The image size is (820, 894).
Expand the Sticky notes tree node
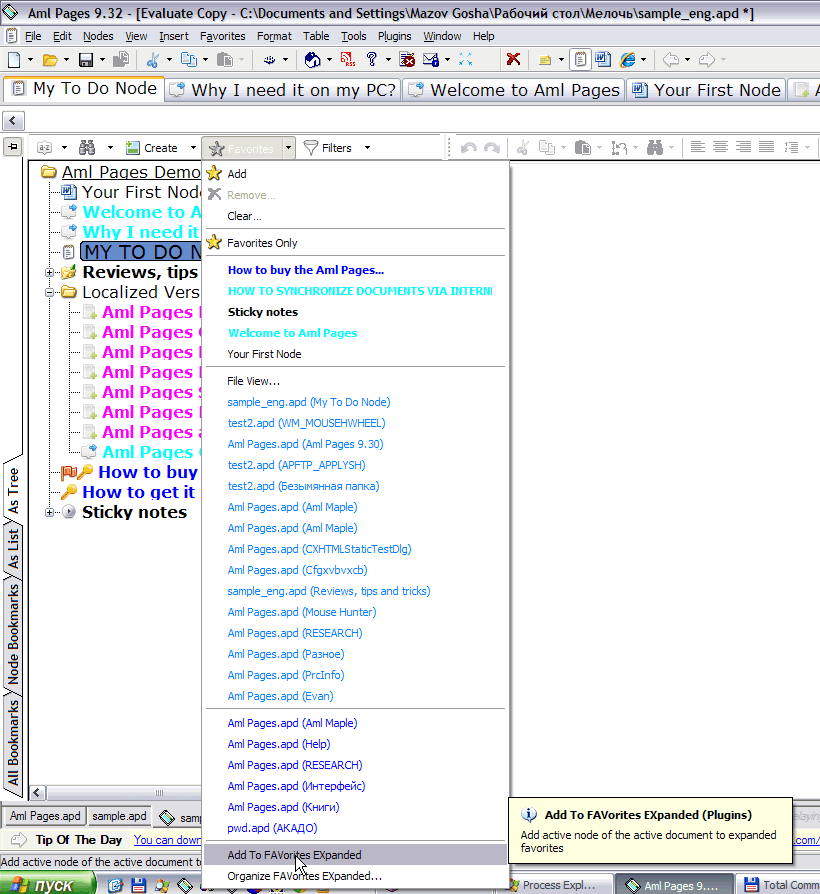[50, 513]
